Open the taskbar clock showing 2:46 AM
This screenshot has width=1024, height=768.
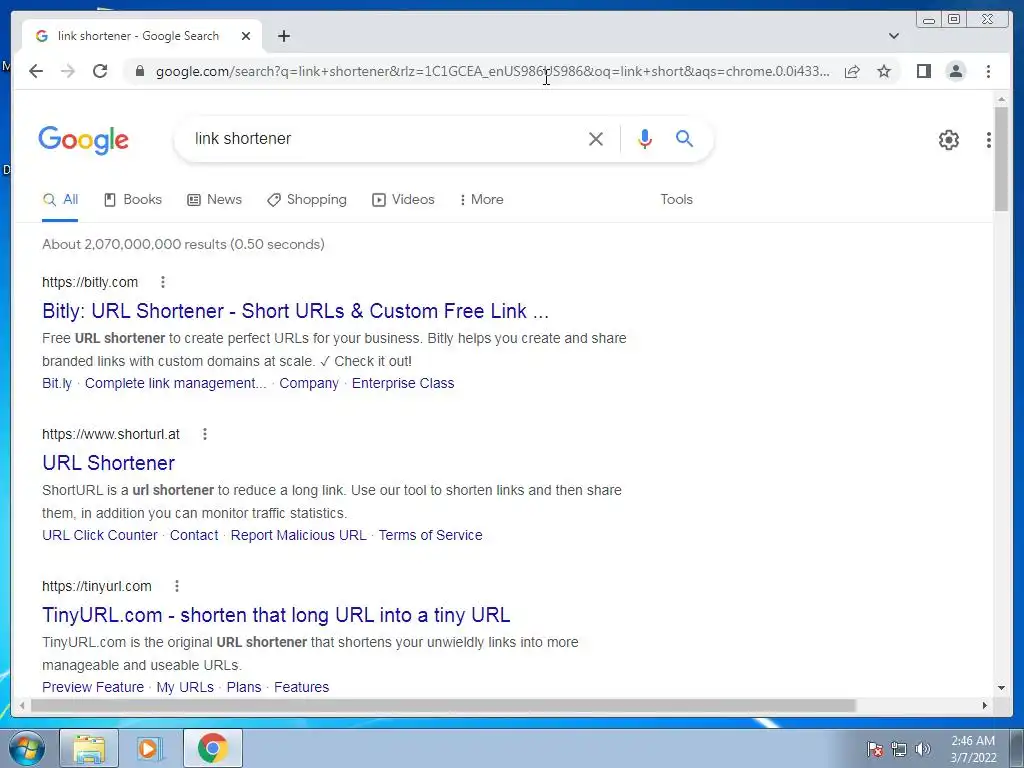[x=973, y=749]
